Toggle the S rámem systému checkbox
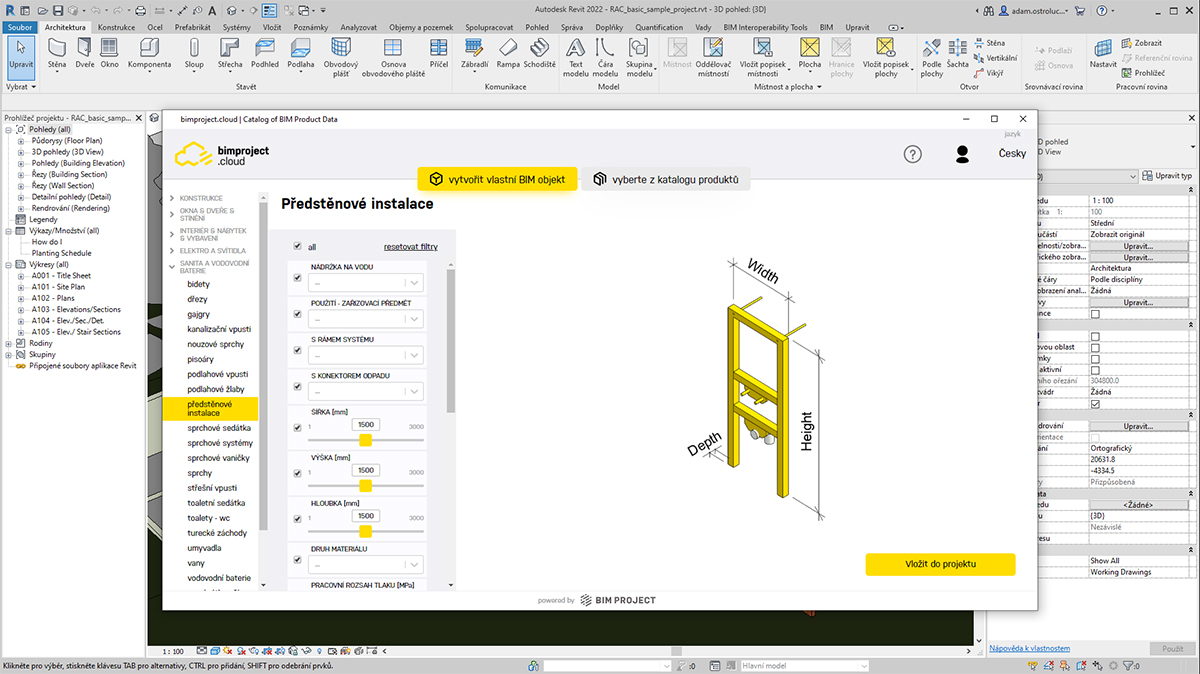Image resolution: width=1200 pixels, height=674 pixels. pyautogui.click(x=298, y=350)
